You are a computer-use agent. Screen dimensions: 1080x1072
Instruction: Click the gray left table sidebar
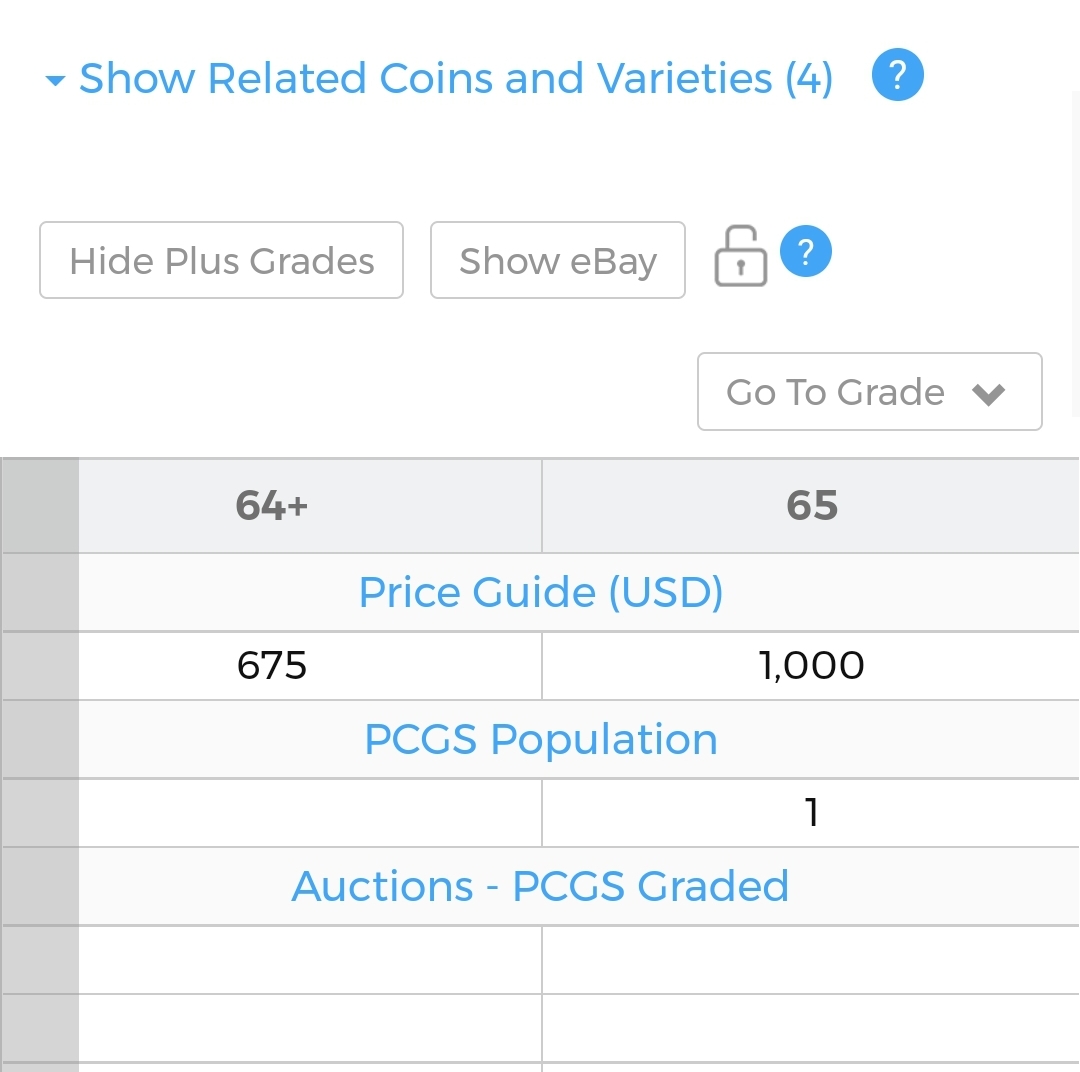click(40, 765)
